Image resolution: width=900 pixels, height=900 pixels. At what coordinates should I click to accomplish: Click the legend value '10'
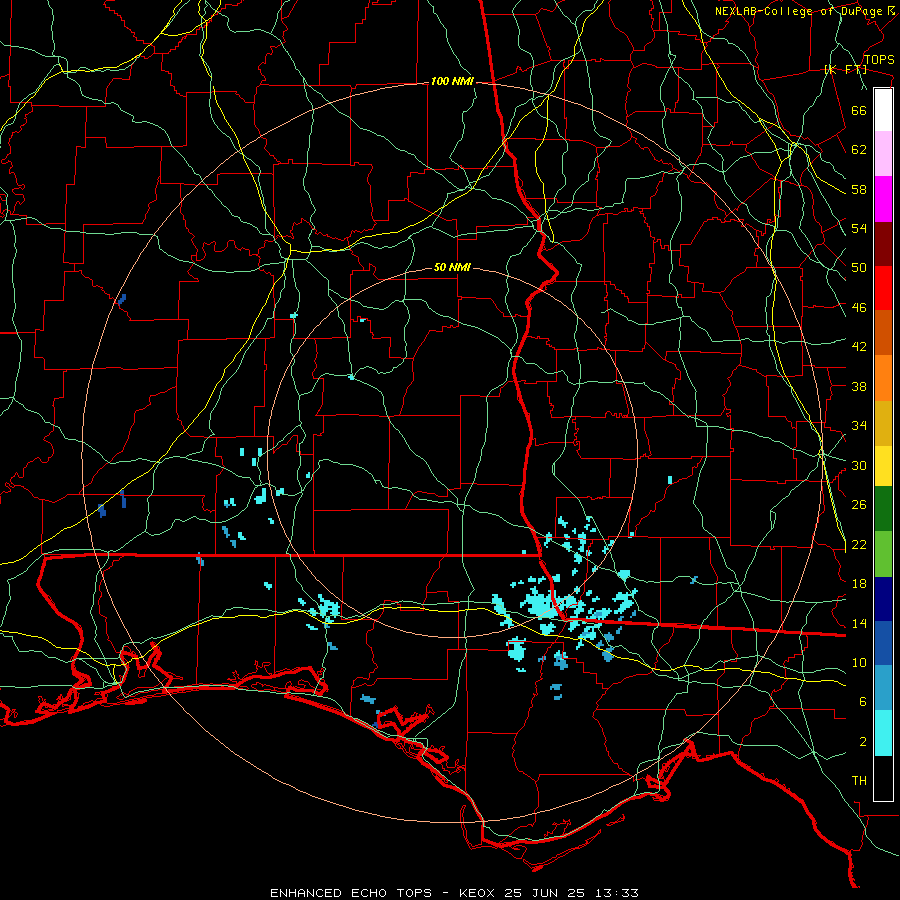(859, 663)
